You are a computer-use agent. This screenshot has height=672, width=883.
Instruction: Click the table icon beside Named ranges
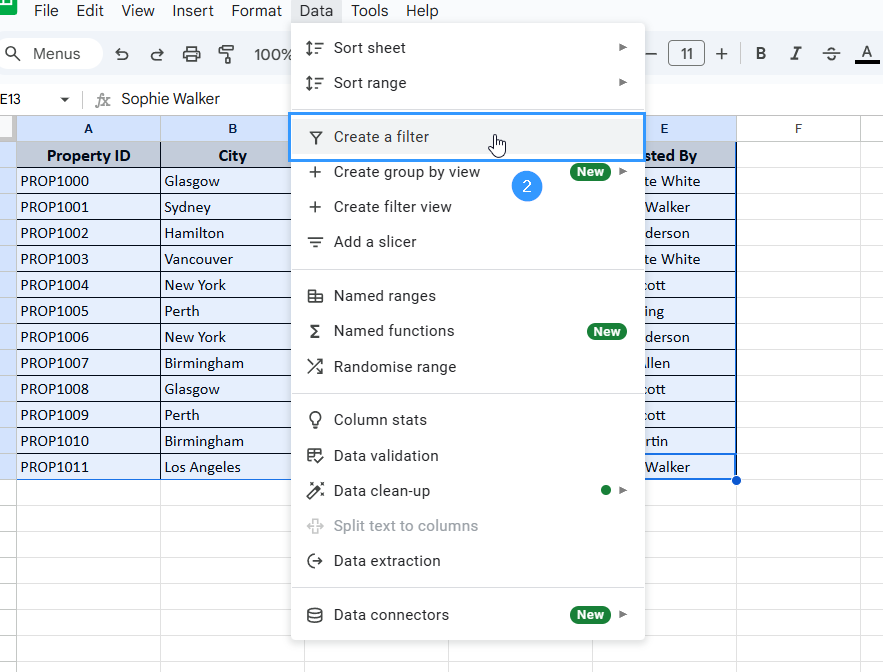(315, 296)
